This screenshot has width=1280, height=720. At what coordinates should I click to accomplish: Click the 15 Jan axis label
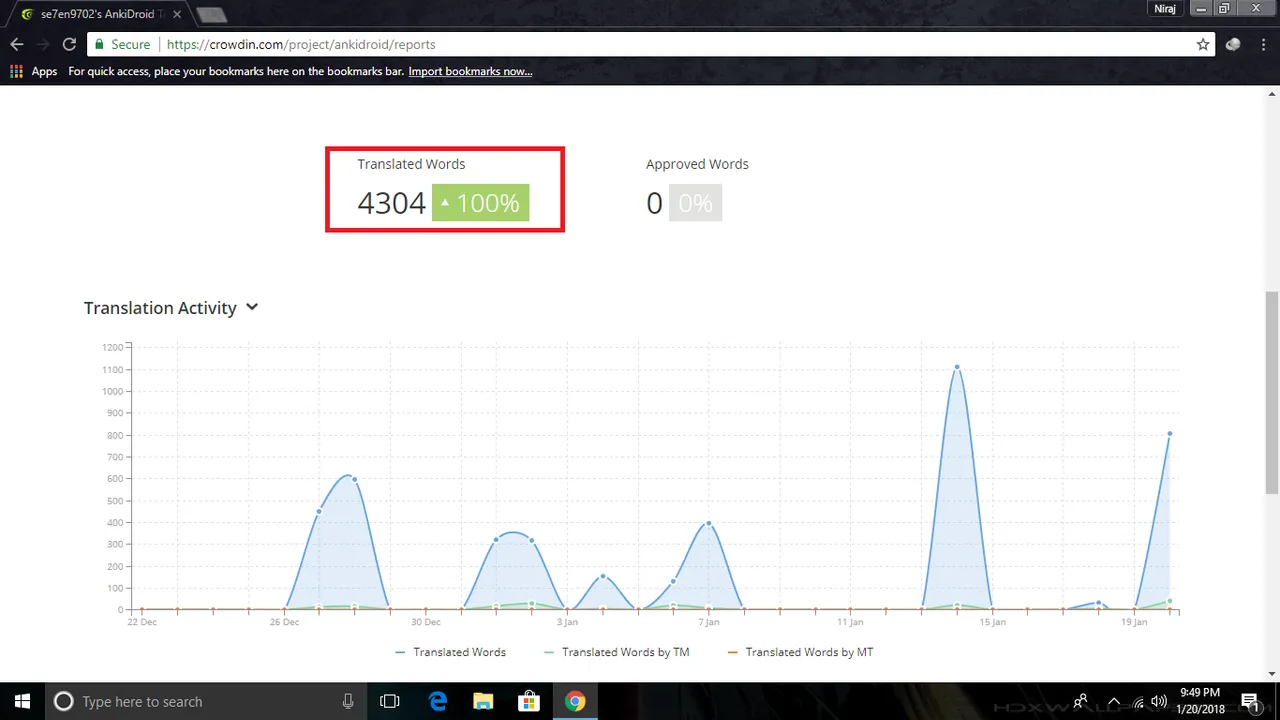(992, 622)
